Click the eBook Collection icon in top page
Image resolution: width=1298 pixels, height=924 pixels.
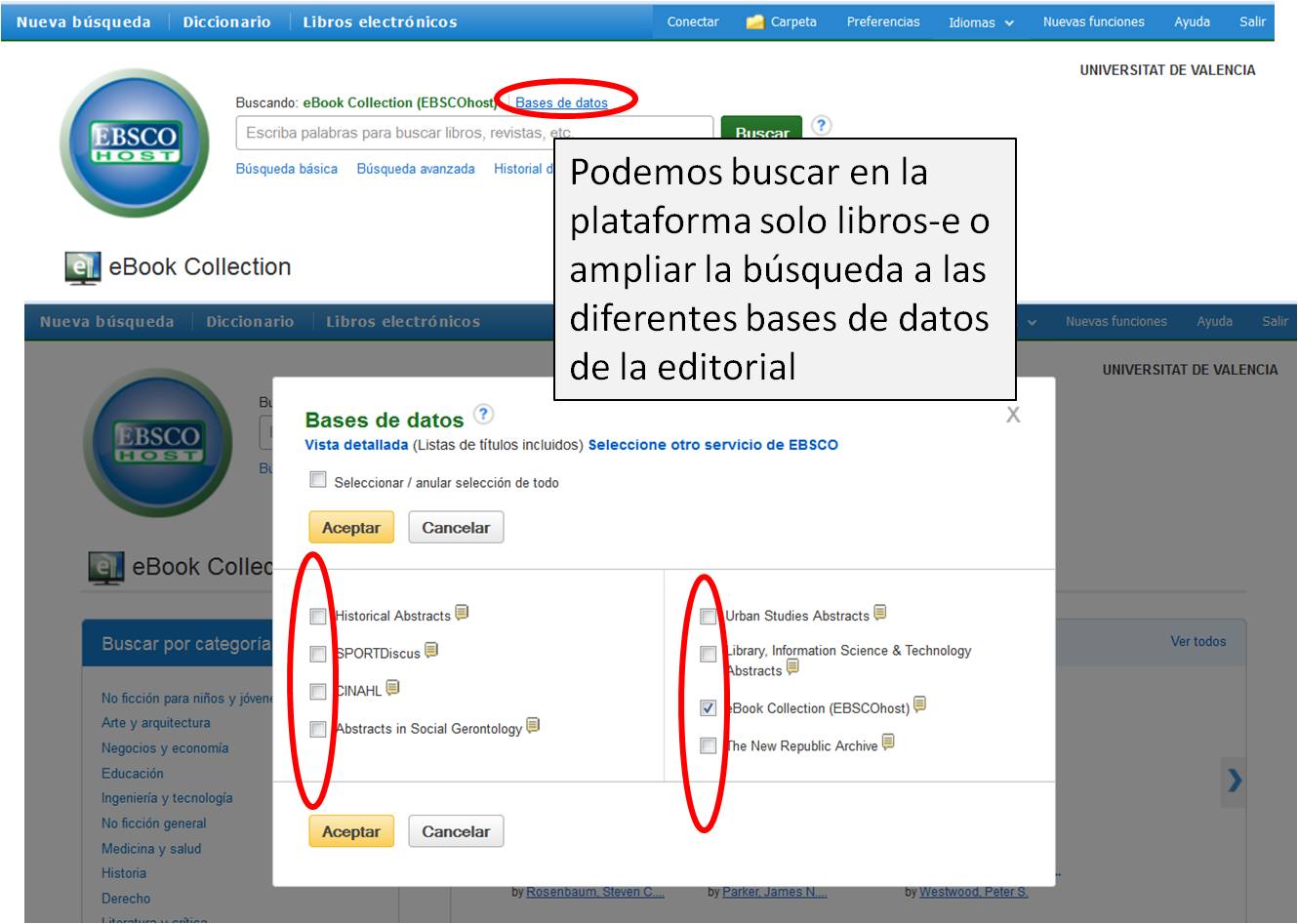pyautogui.click(x=82, y=267)
